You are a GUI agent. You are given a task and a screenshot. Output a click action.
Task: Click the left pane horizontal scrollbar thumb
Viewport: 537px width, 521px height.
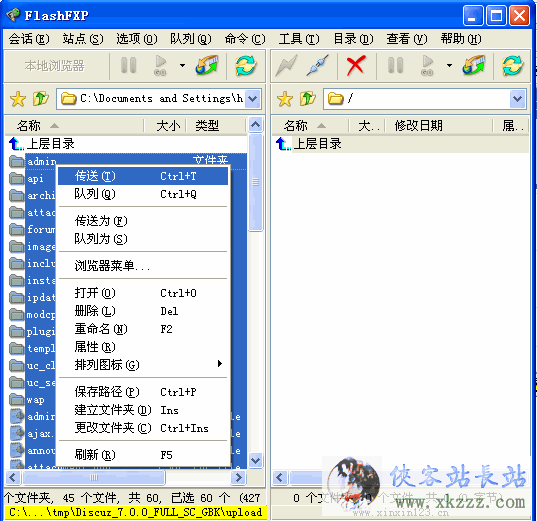click(93, 477)
